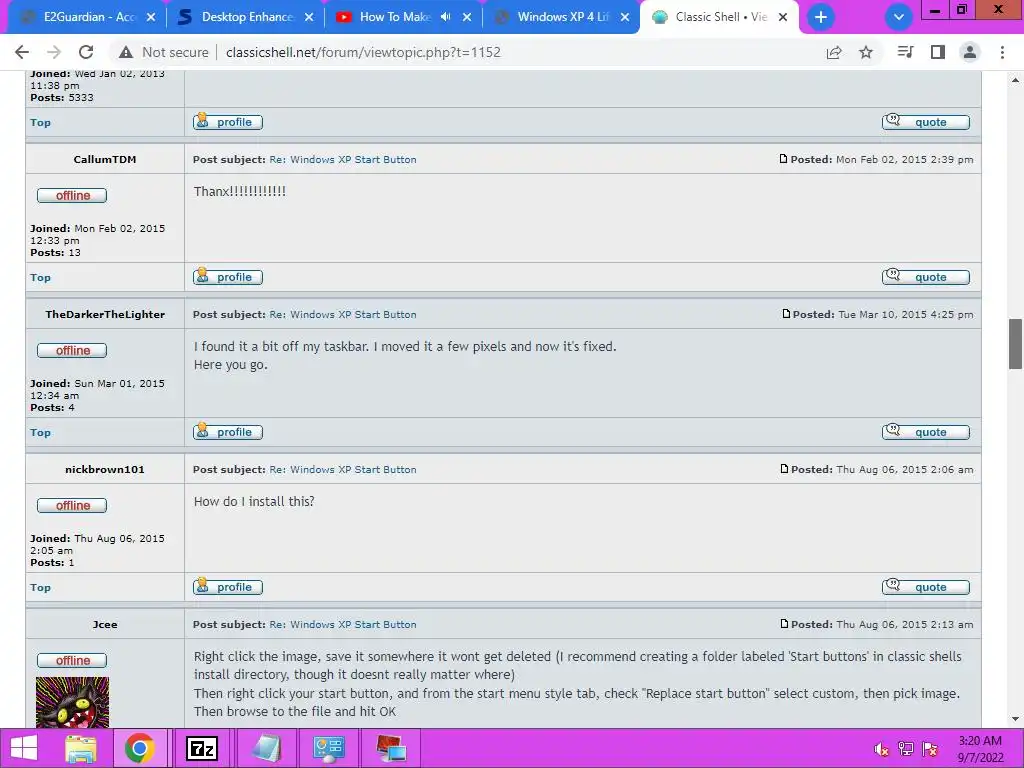Click username nickbrown101

104,469
